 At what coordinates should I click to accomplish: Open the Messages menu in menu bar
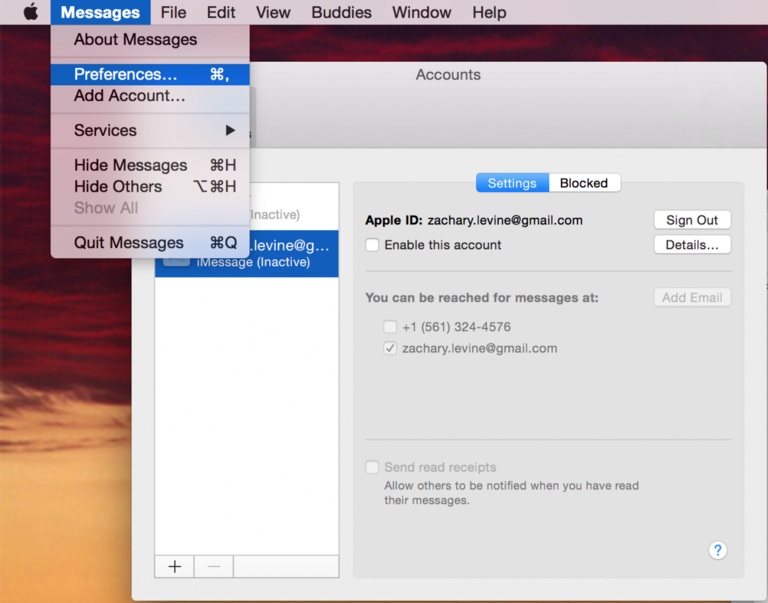100,12
